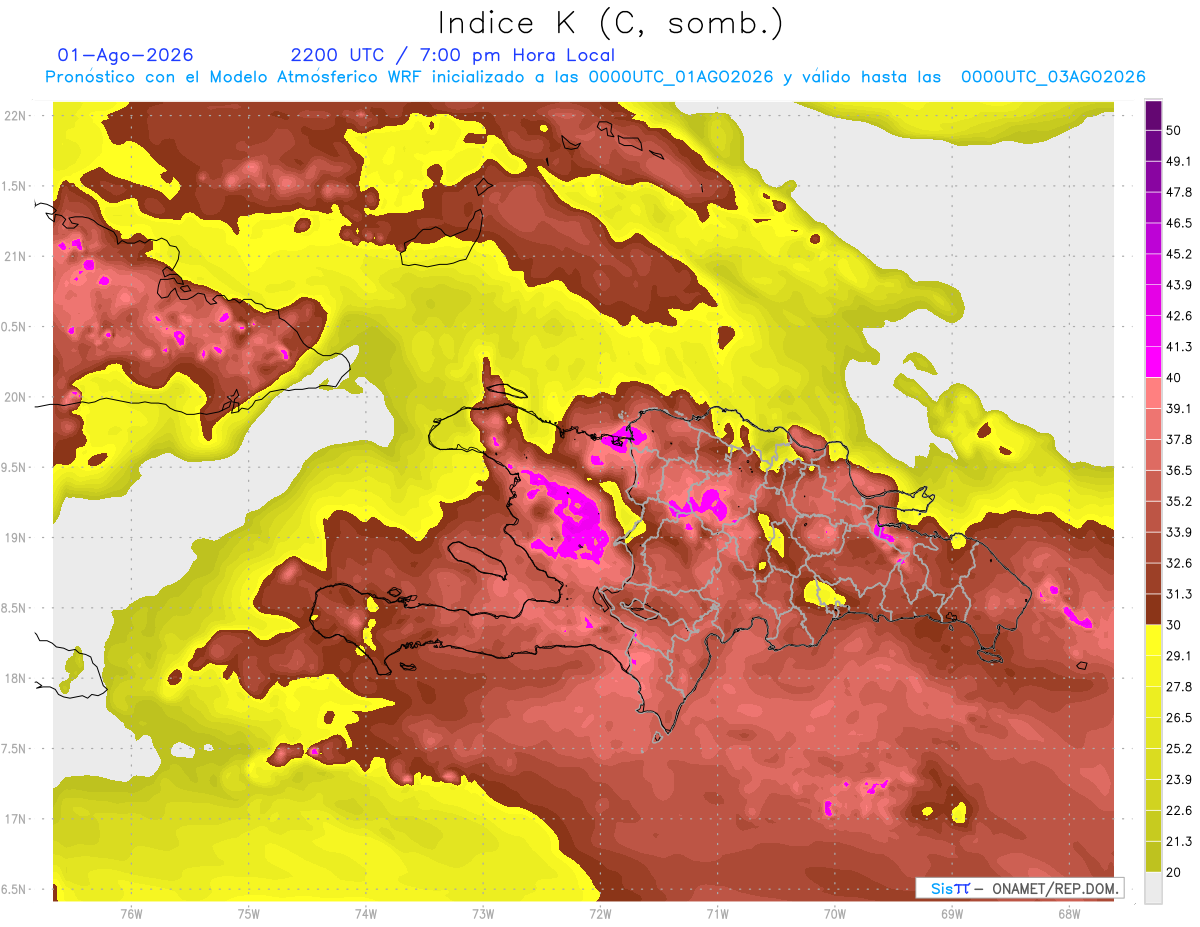Pick the dark purple swatch above 50
The height and width of the screenshot is (927, 1200).
click(x=1153, y=115)
